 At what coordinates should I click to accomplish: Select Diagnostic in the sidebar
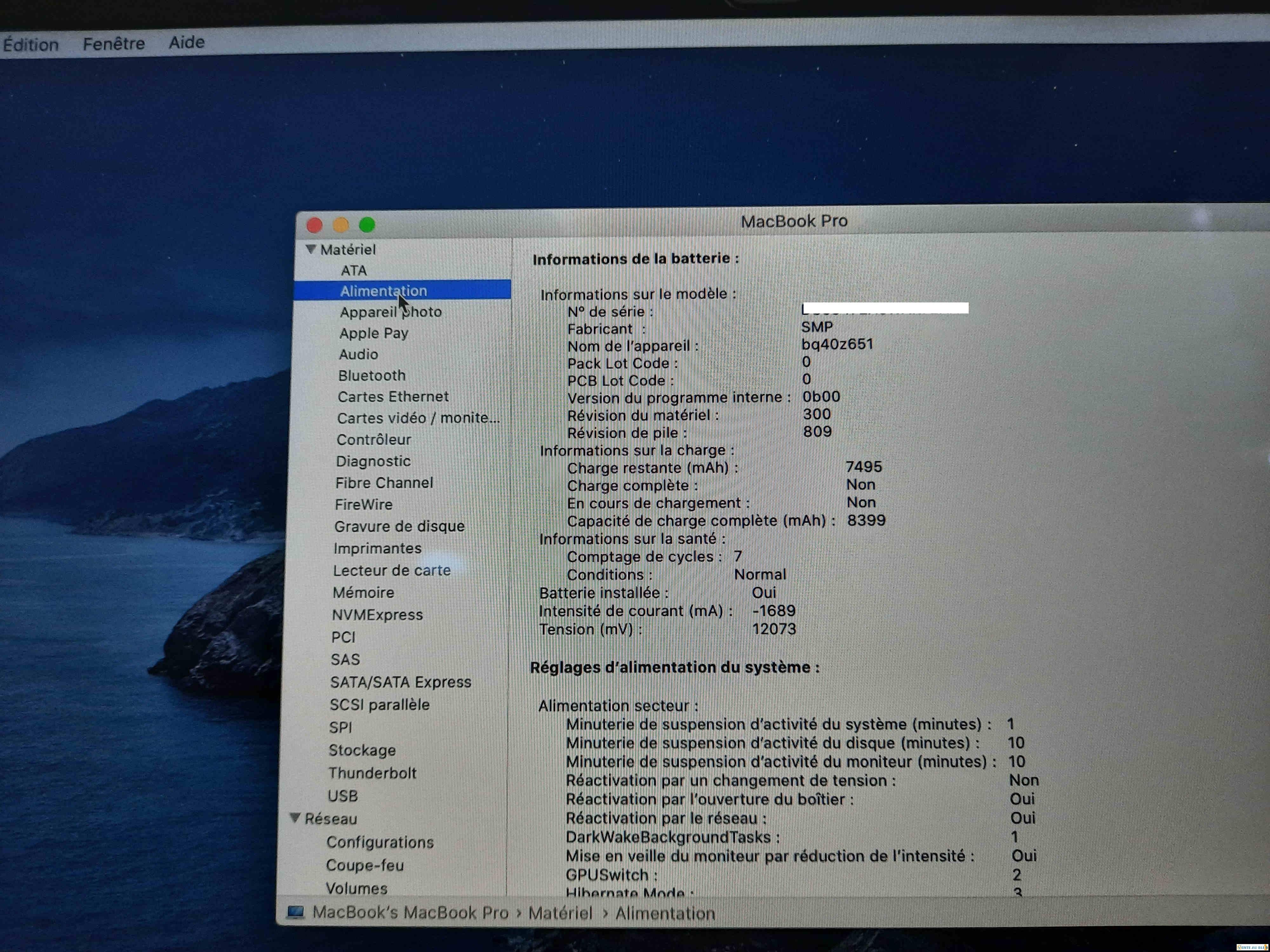373,461
